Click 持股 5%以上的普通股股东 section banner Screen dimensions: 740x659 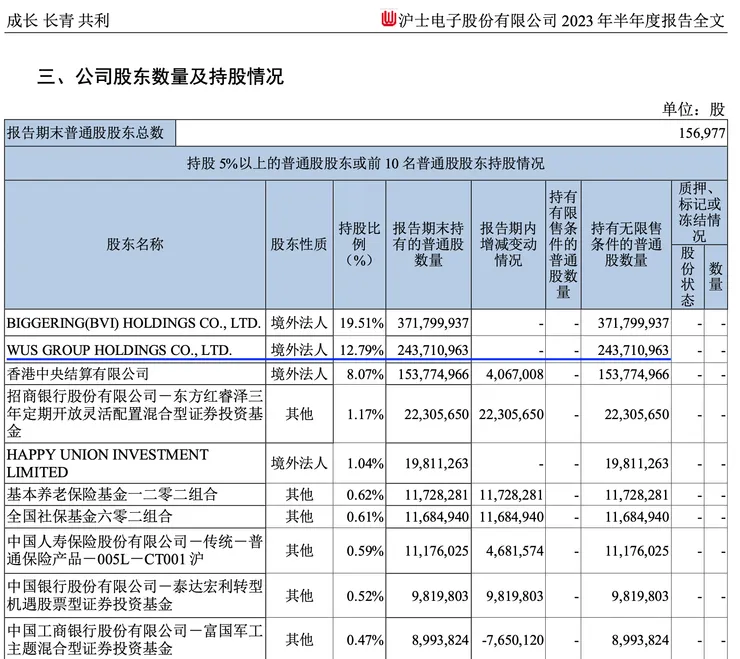click(x=366, y=163)
